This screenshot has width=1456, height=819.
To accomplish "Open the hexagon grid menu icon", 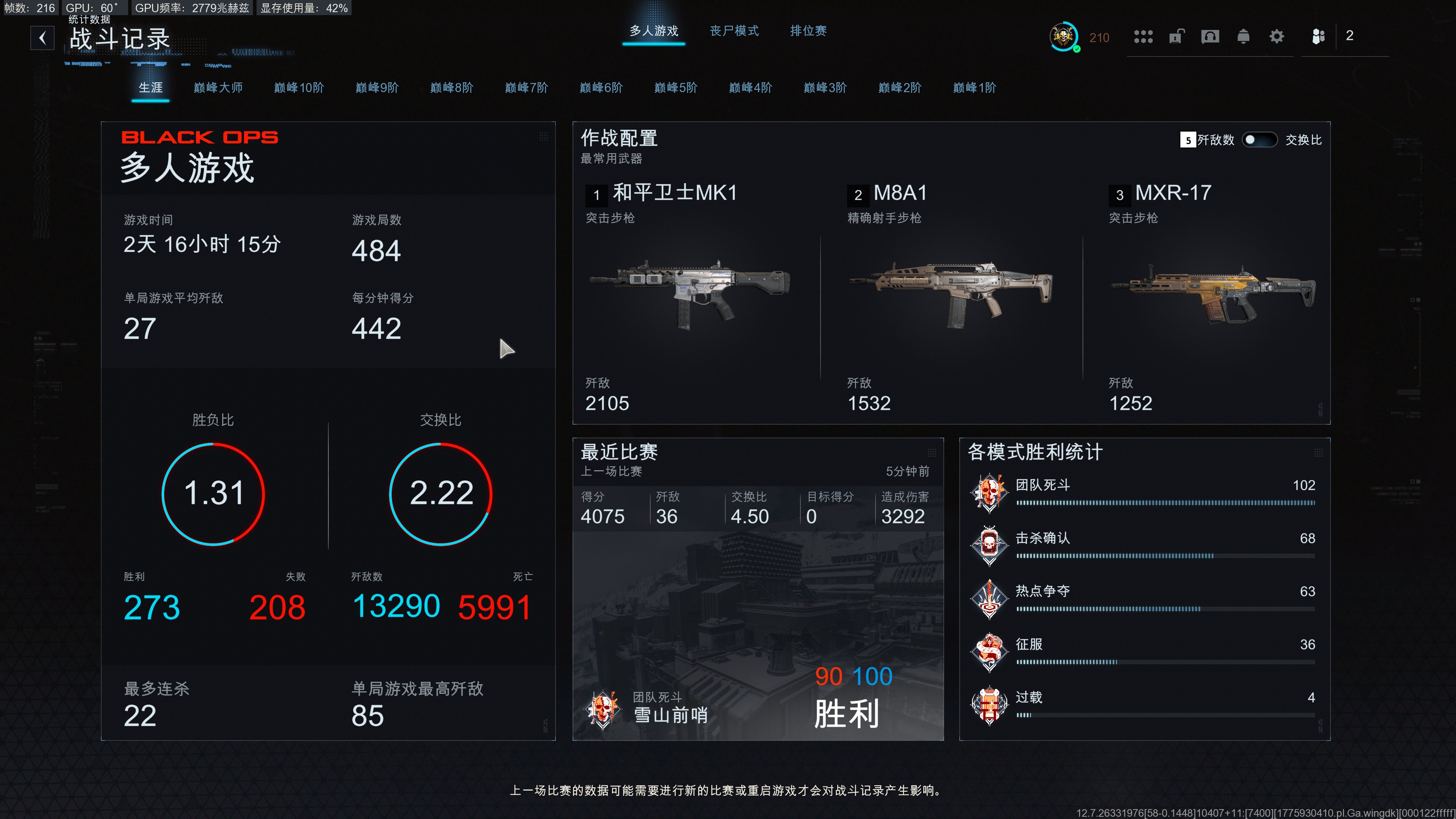I will (1143, 37).
